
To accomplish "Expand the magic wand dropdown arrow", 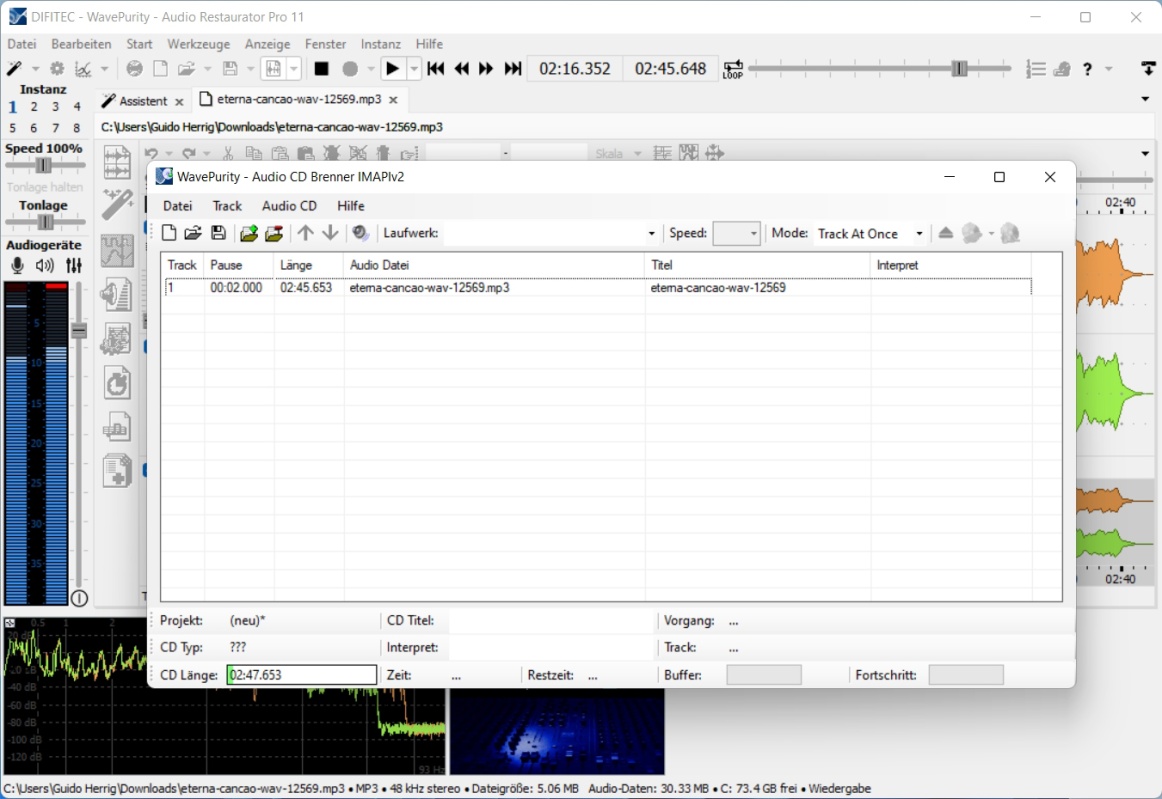I will (35, 69).
